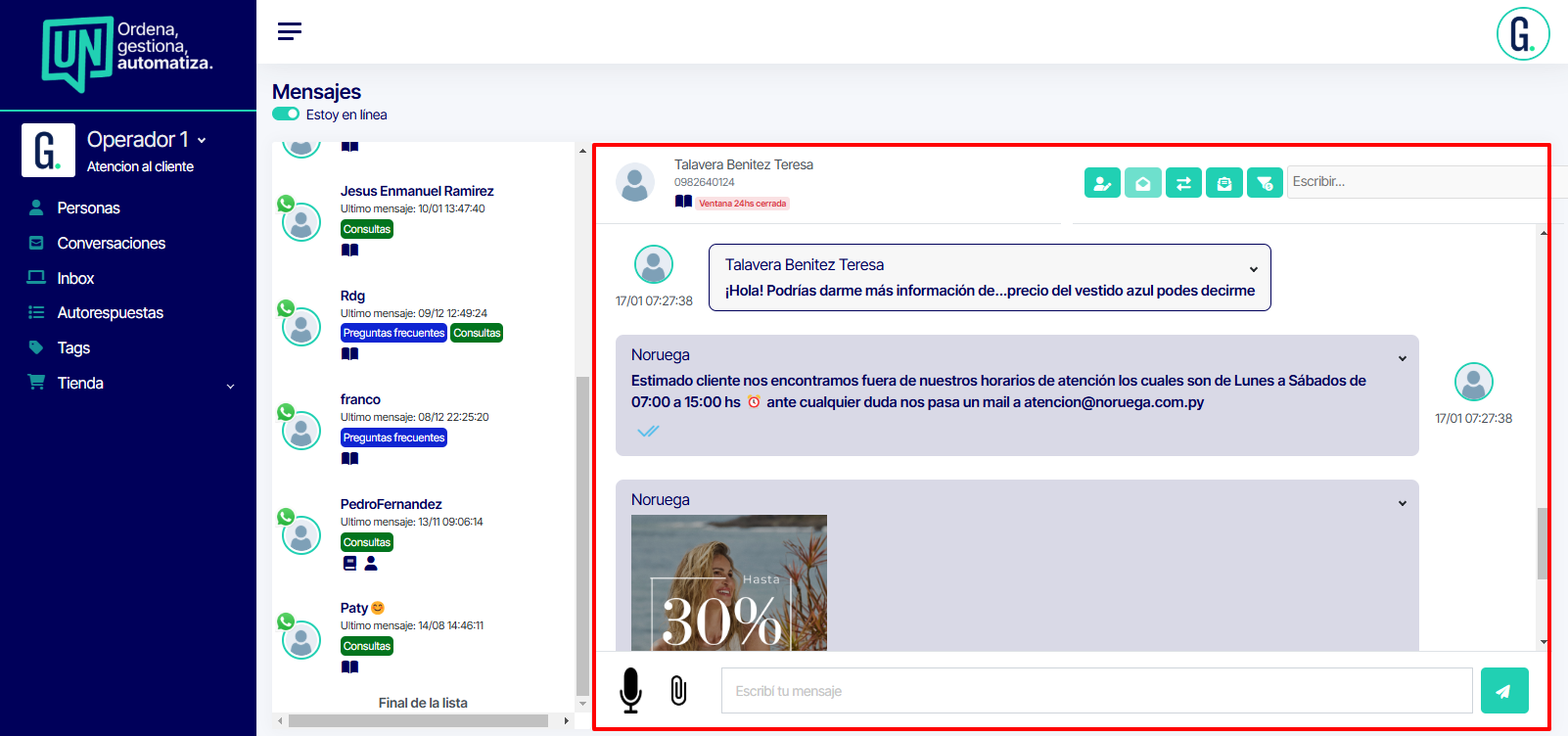Click Preguntas frecuentes tag on franco
Viewport: 1568px width, 736px height.
coord(393,437)
